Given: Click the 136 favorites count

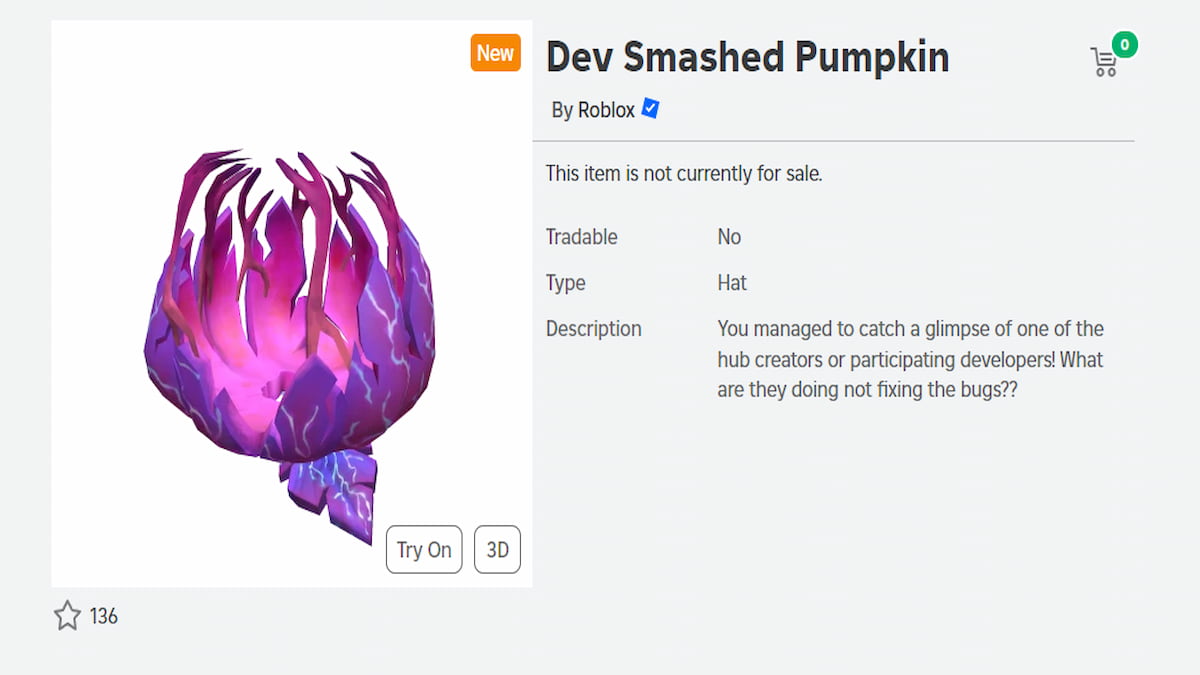Looking at the screenshot, I should [103, 617].
